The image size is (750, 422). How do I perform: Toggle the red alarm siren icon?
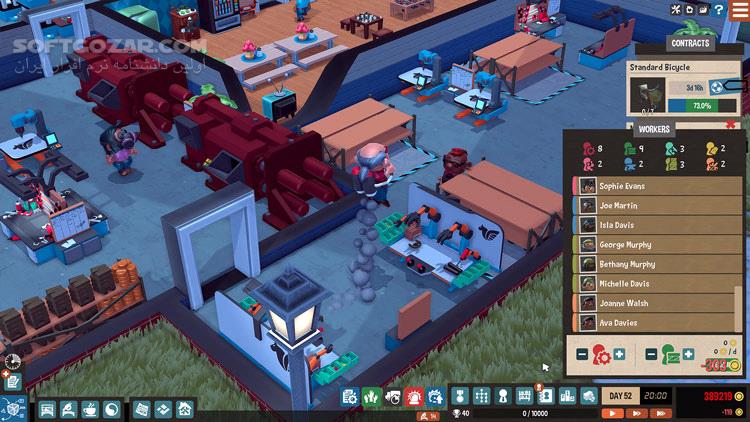coord(414,397)
